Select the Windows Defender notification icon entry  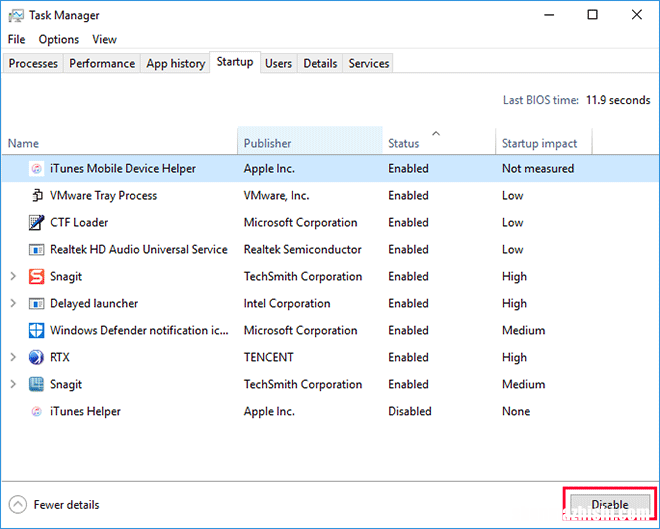(139, 330)
